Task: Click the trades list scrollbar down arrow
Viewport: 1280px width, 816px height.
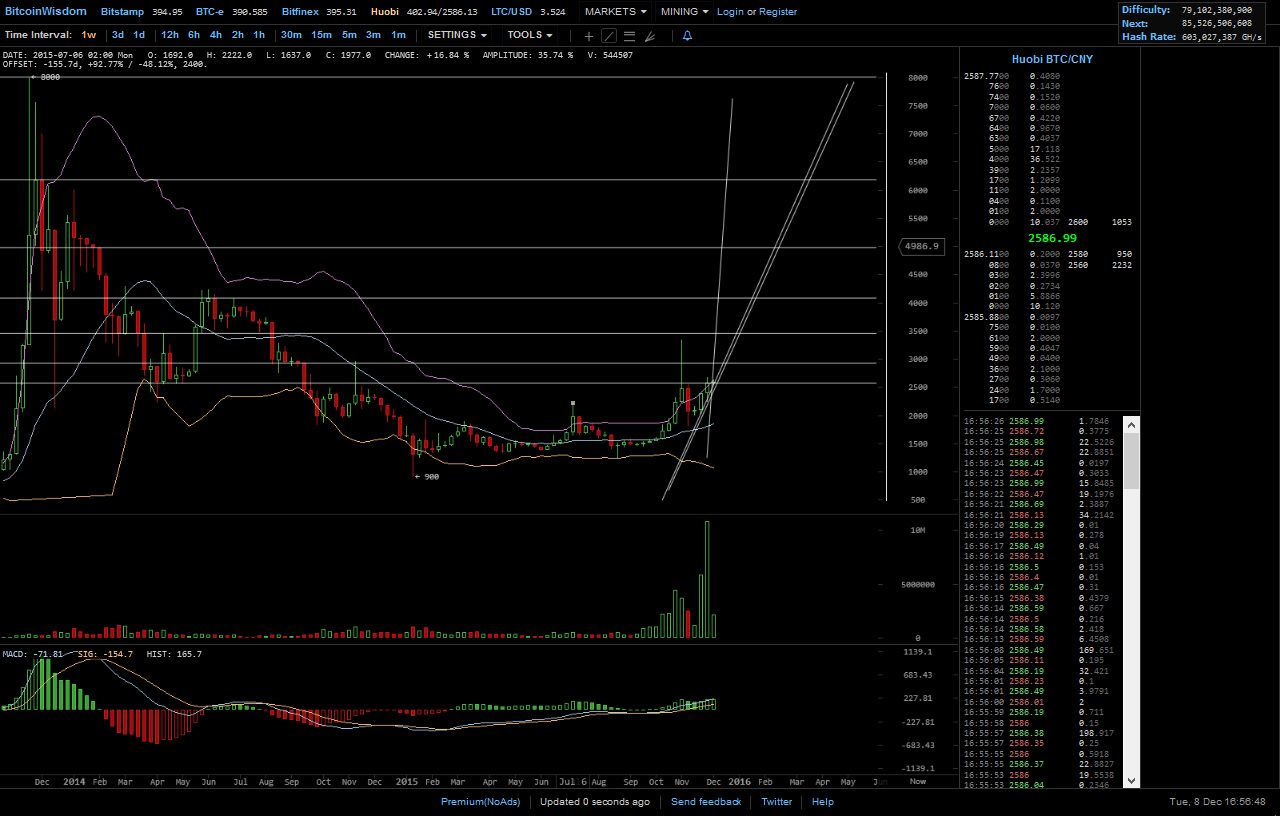Action: coord(1132,780)
